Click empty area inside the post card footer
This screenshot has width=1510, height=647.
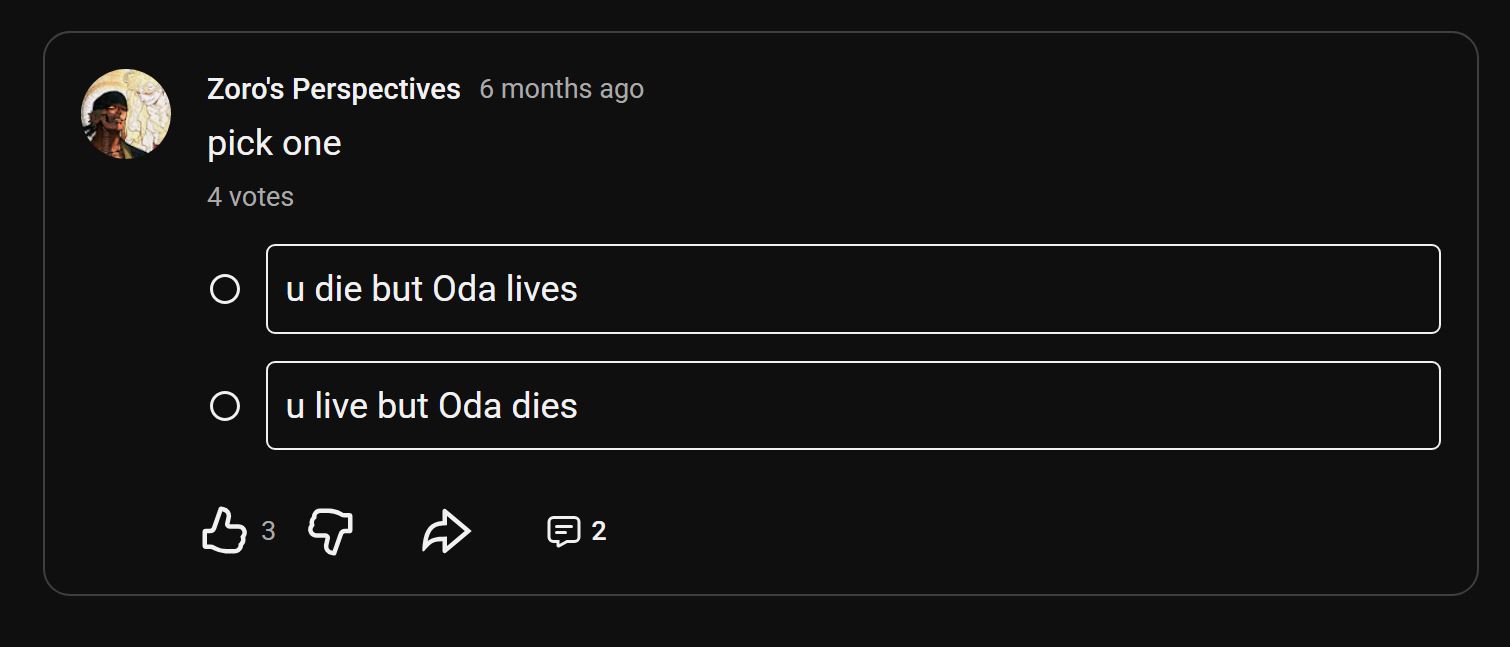click(x=1000, y=531)
